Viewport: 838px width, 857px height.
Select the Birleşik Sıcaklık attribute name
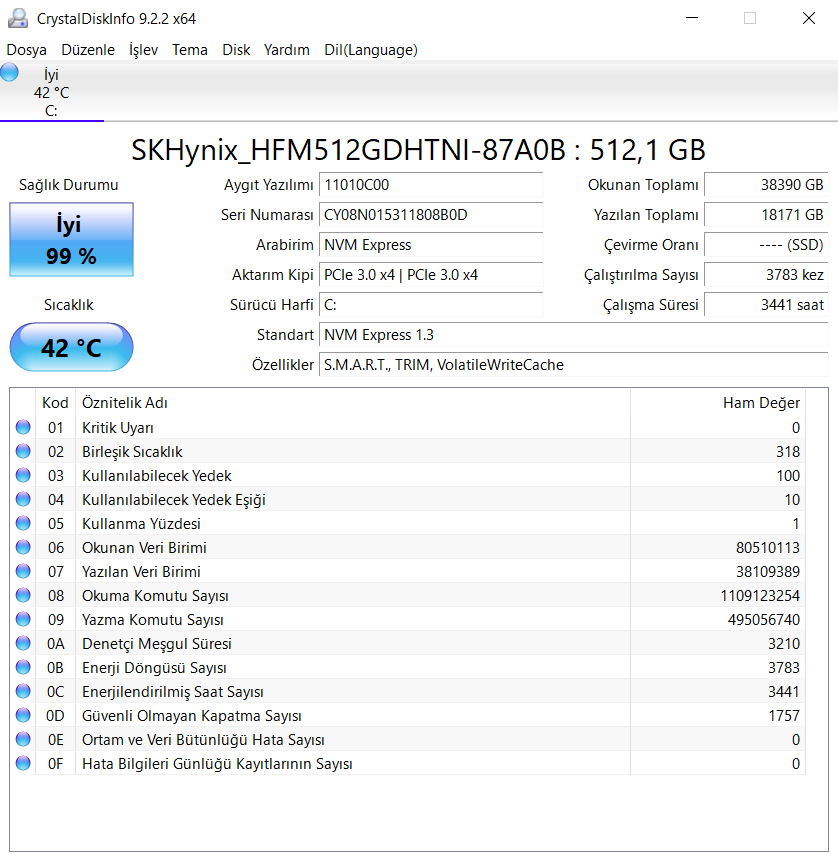pos(132,451)
